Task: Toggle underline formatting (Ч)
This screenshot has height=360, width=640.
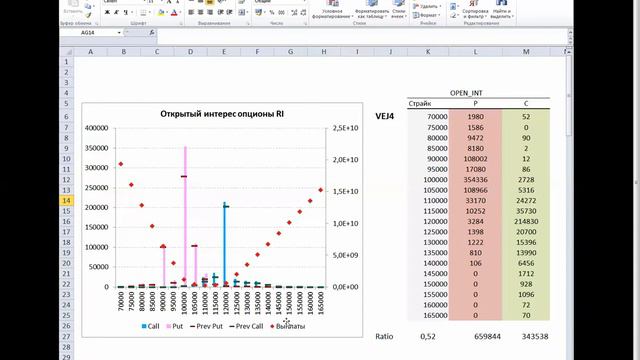Action: [125, 13]
